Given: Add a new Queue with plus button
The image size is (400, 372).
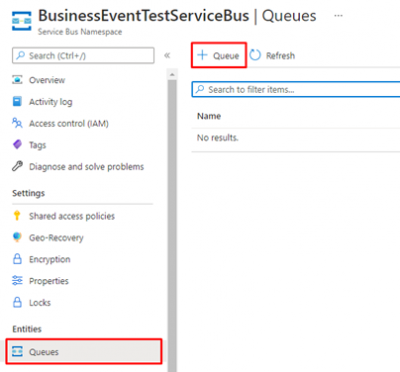Looking at the screenshot, I should 219,55.
